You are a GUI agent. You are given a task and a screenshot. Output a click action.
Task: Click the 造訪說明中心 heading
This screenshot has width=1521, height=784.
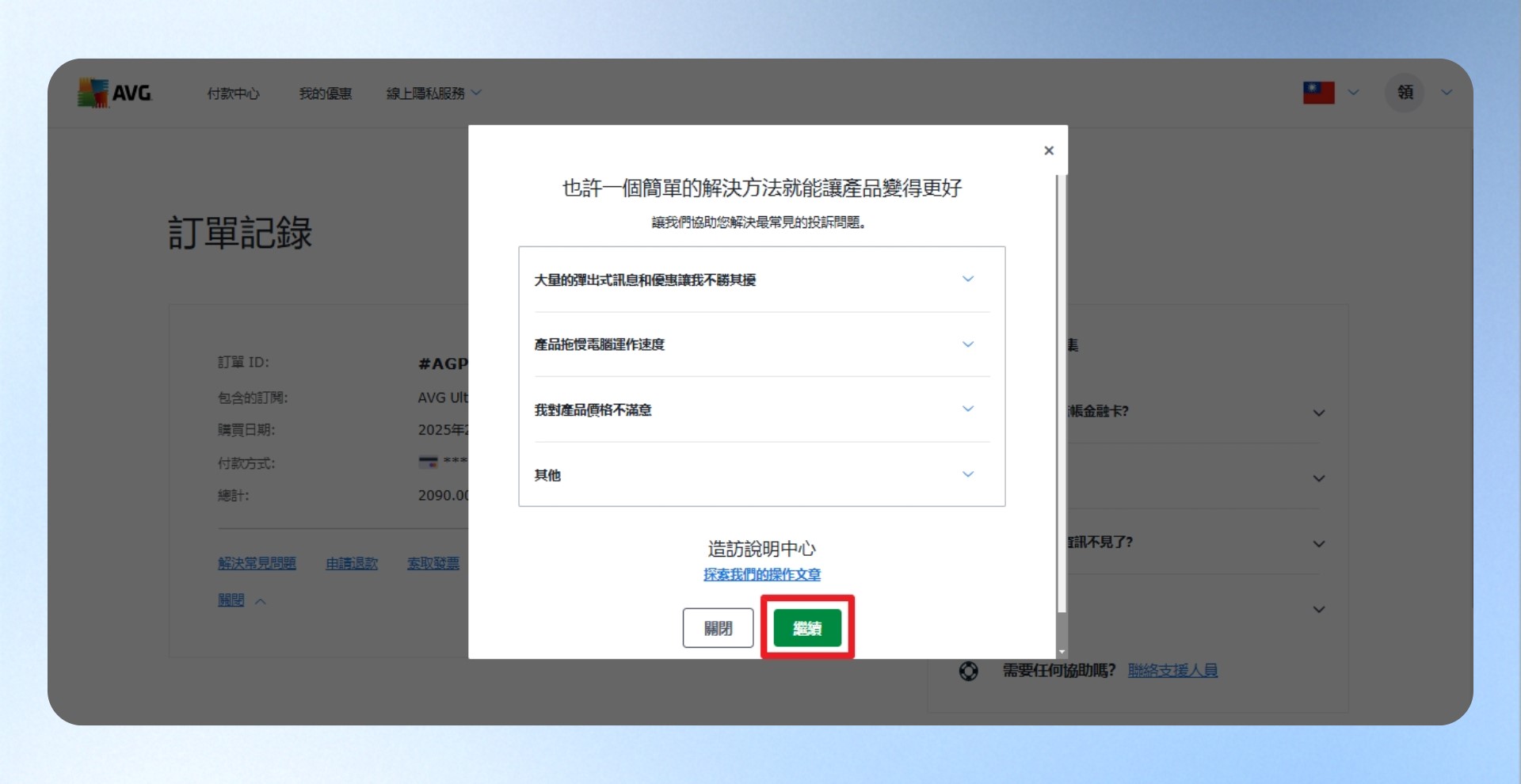pyautogui.click(x=762, y=548)
